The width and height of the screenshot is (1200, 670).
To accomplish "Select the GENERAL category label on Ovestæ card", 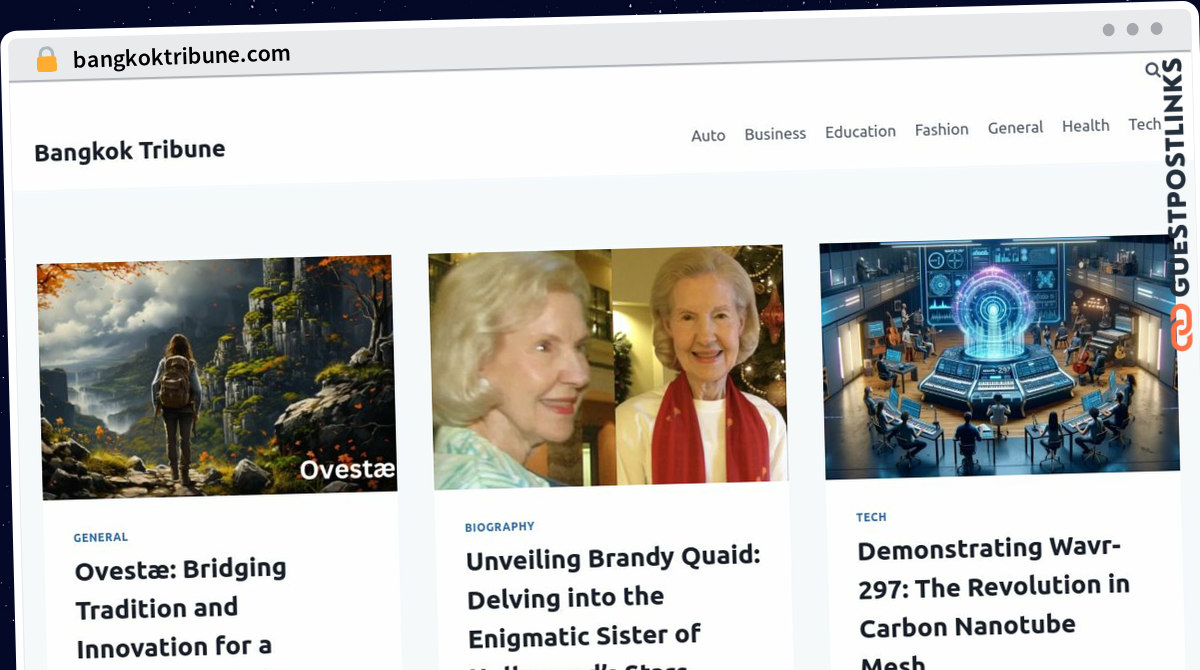I will [101, 537].
